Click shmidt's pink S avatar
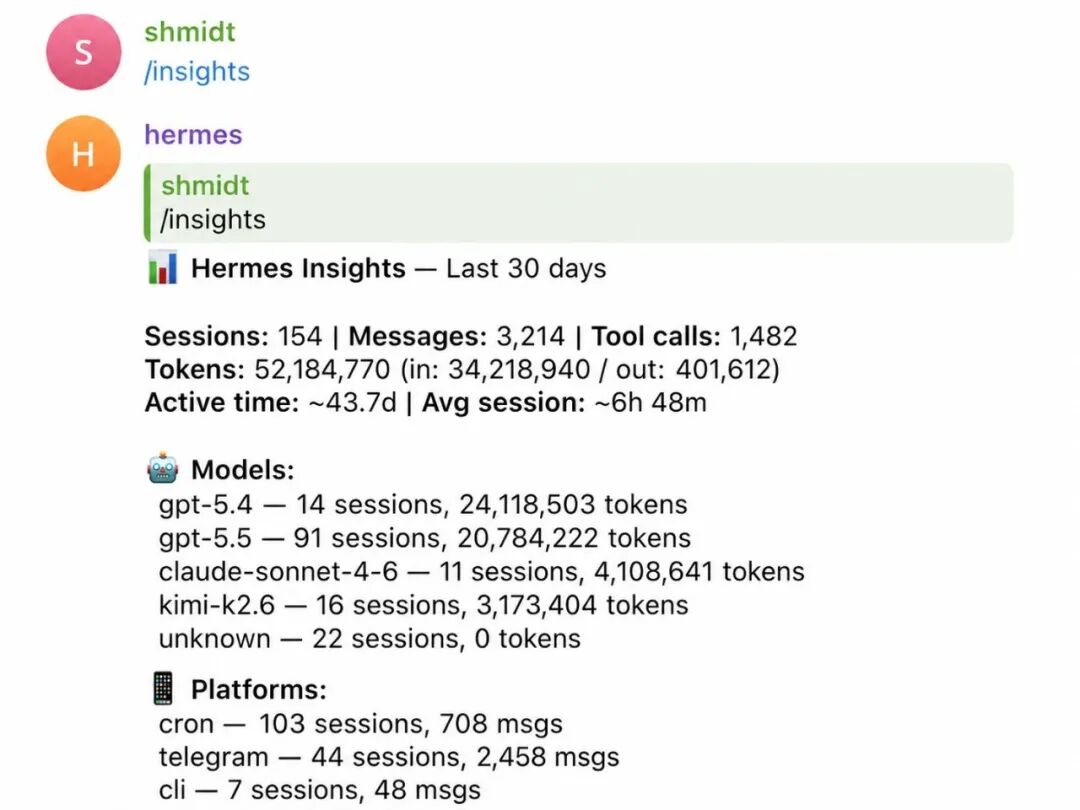This screenshot has height=810, width=1080. (83, 52)
